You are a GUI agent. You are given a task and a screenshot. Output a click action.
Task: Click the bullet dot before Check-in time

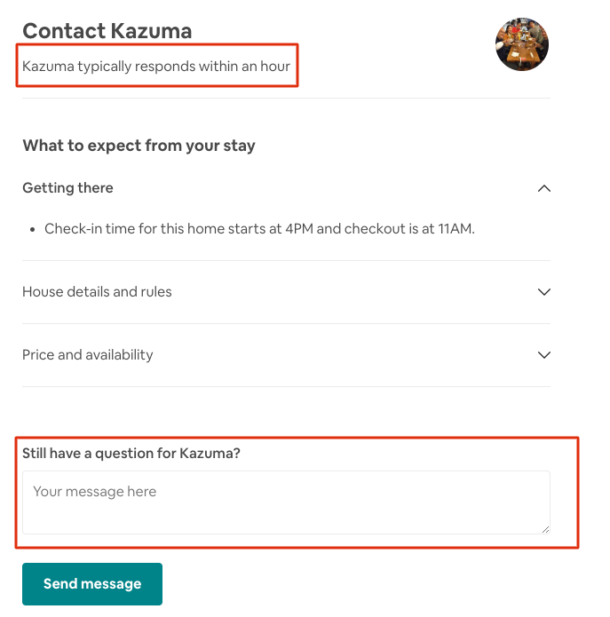coord(33,229)
